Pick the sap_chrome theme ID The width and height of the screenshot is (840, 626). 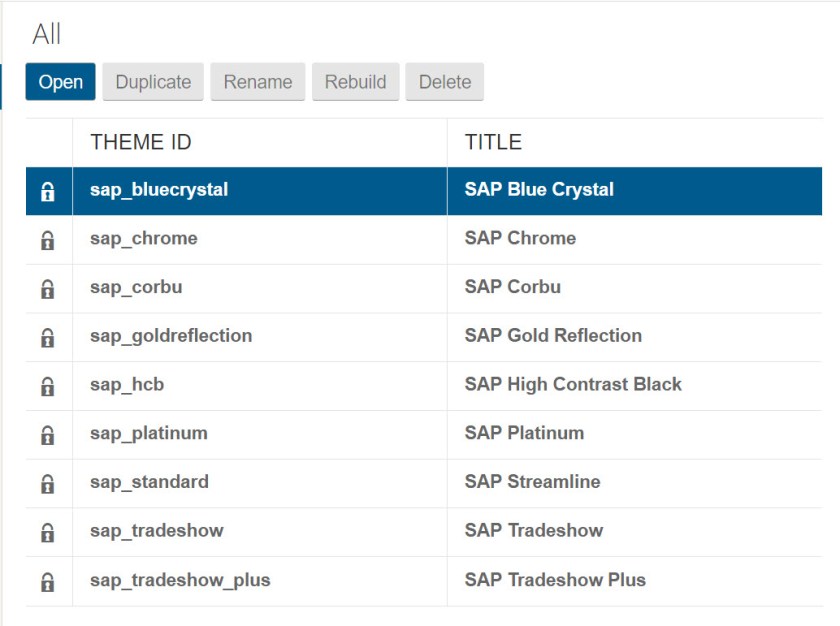pos(144,239)
